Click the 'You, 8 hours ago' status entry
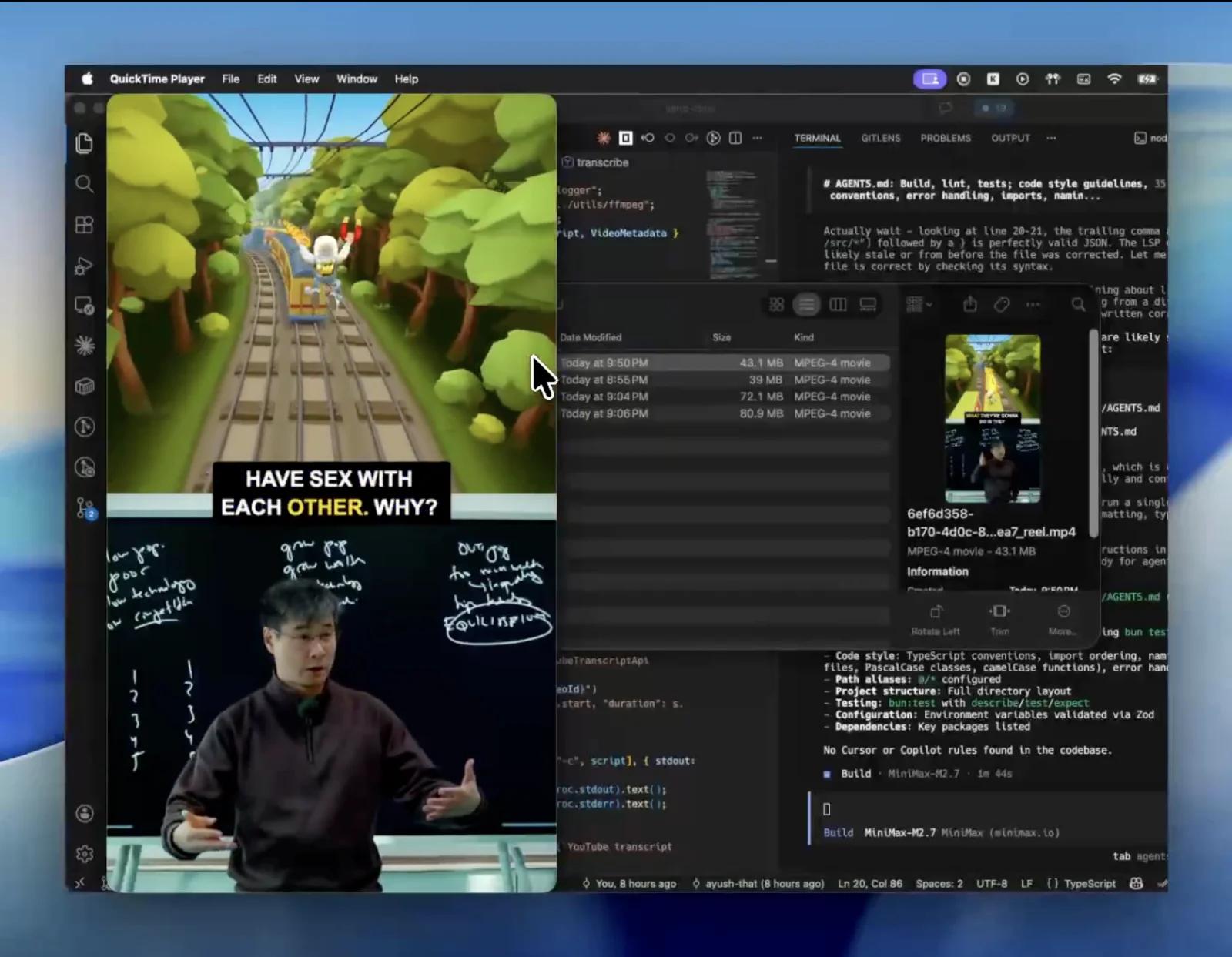This screenshot has height=957, width=1232. point(629,883)
